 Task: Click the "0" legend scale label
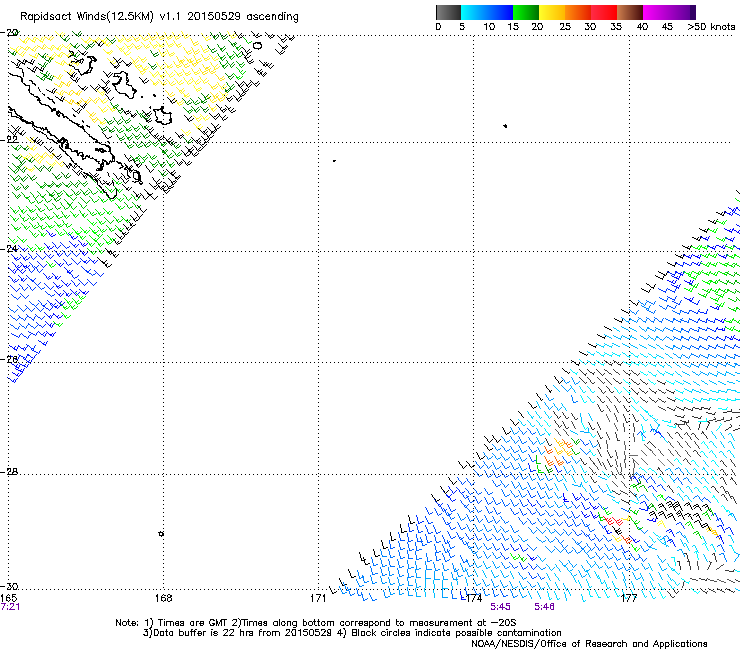click(438, 27)
